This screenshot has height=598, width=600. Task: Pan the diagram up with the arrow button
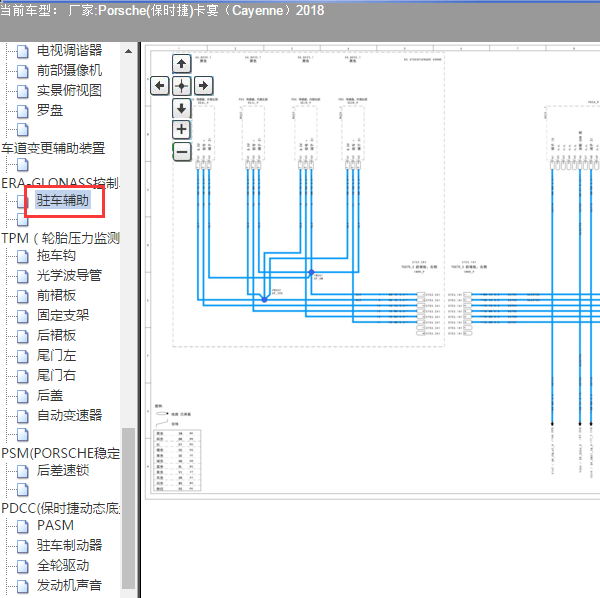click(x=181, y=64)
